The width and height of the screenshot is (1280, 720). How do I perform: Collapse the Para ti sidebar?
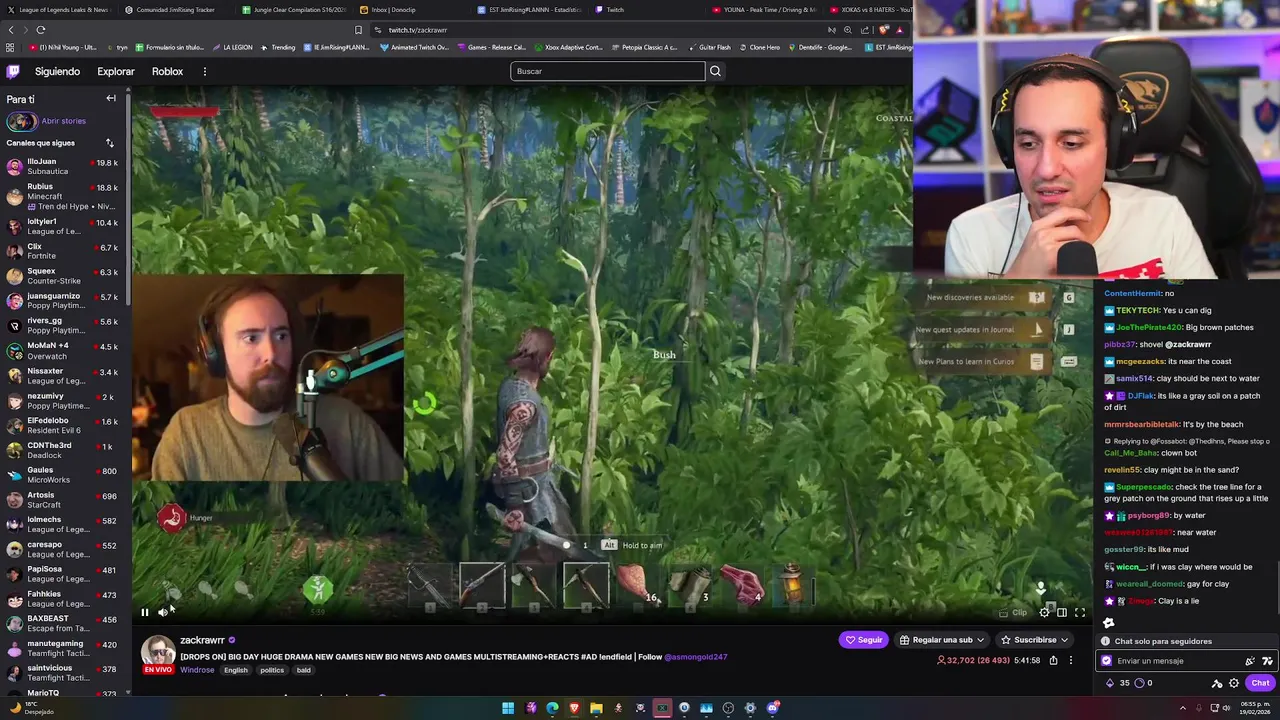111,99
